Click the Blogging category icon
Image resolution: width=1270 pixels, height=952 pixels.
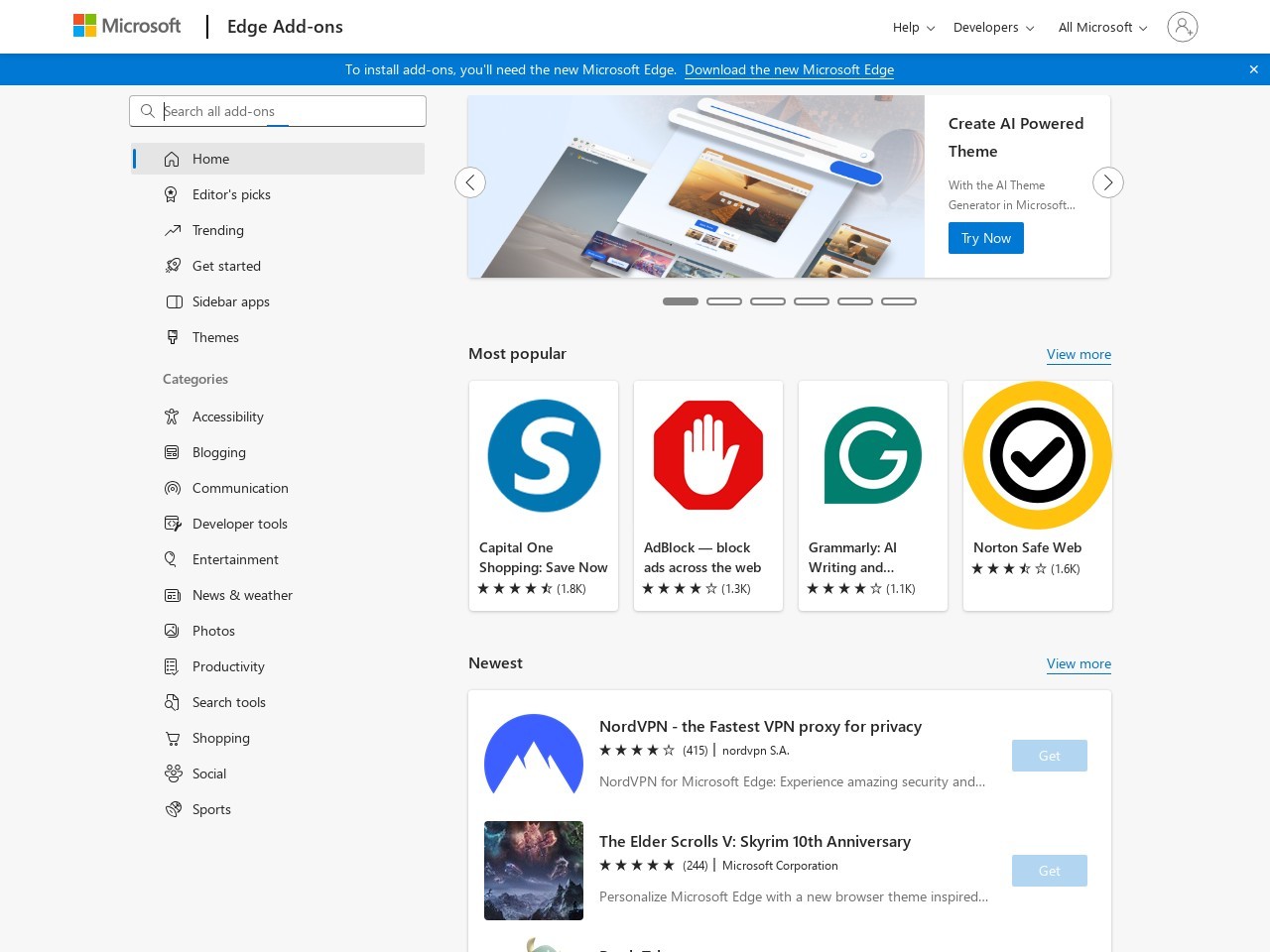tap(173, 452)
